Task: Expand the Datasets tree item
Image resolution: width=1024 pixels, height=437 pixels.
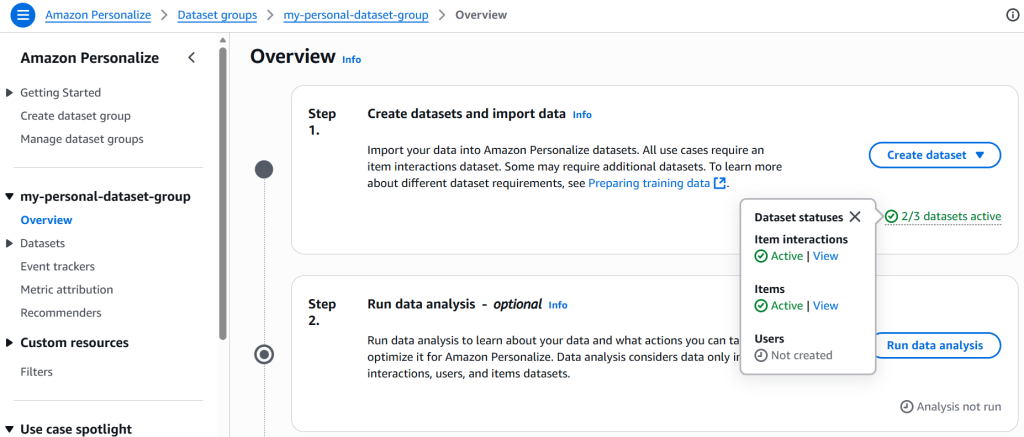Action: coord(9,243)
